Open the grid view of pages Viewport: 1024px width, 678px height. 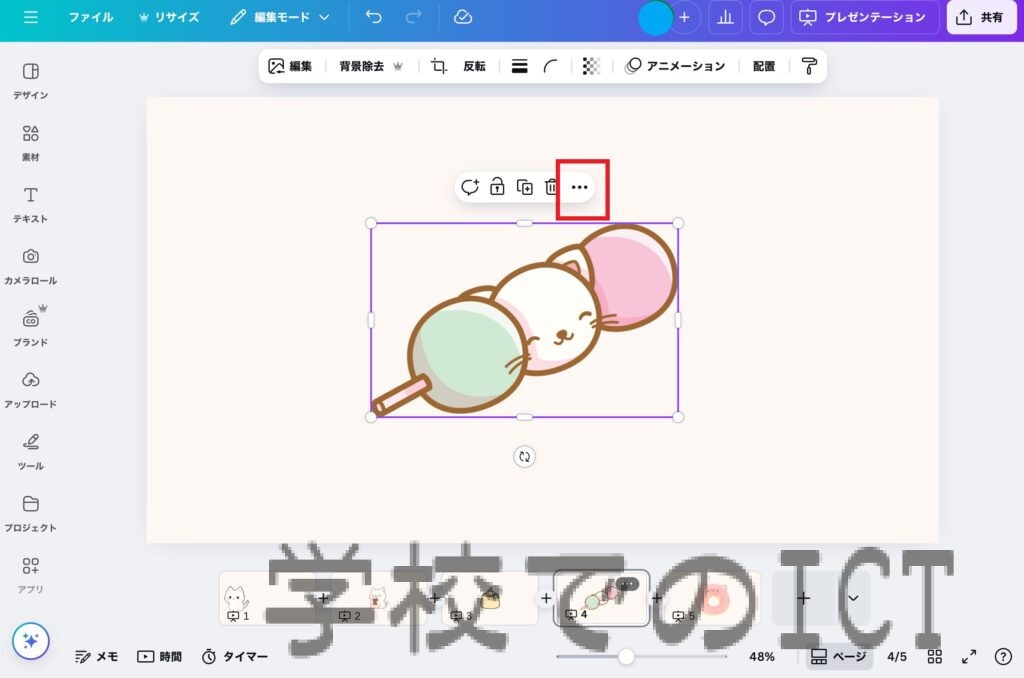click(935, 656)
